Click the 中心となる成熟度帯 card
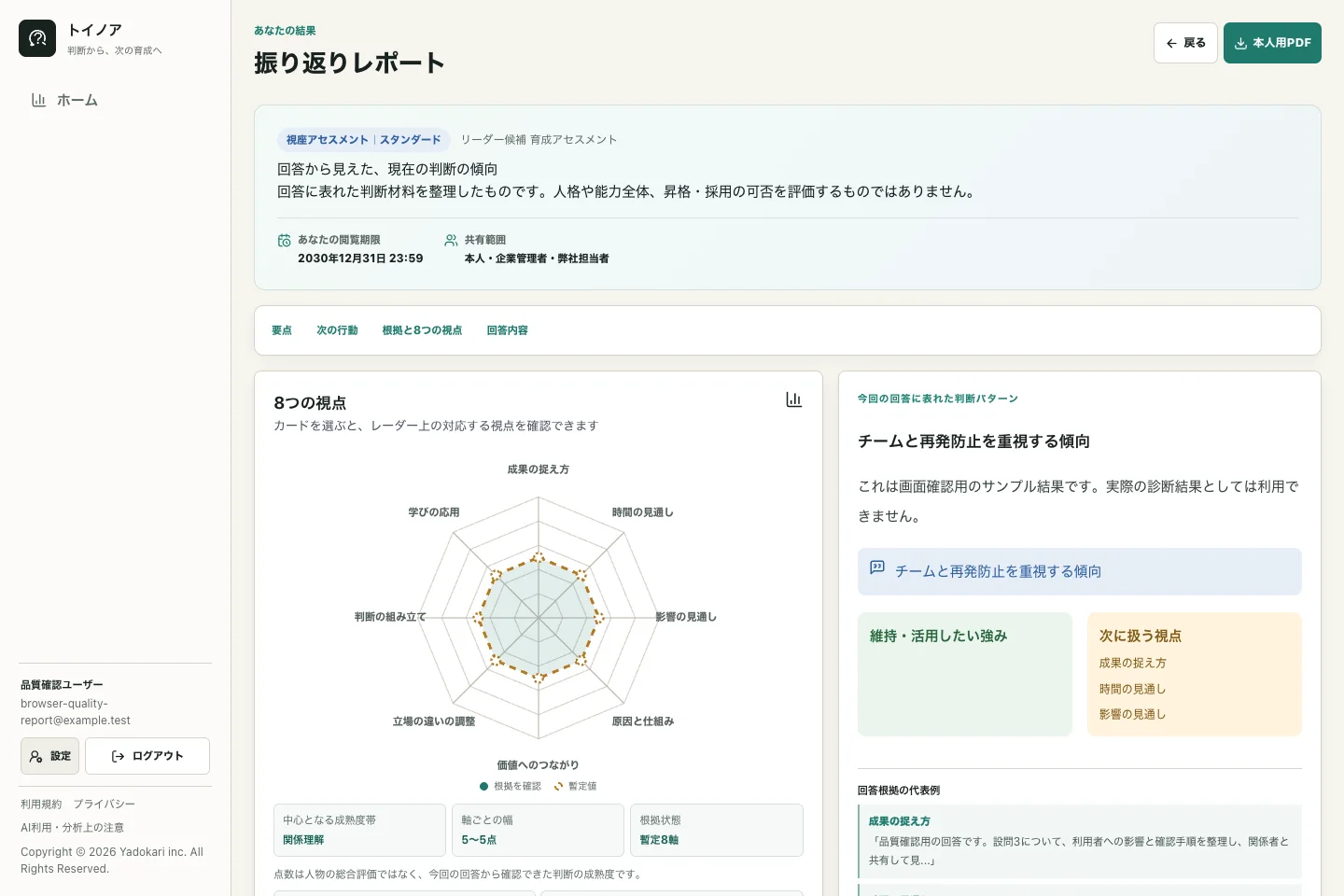This screenshot has height=896, width=1344. [x=359, y=830]
